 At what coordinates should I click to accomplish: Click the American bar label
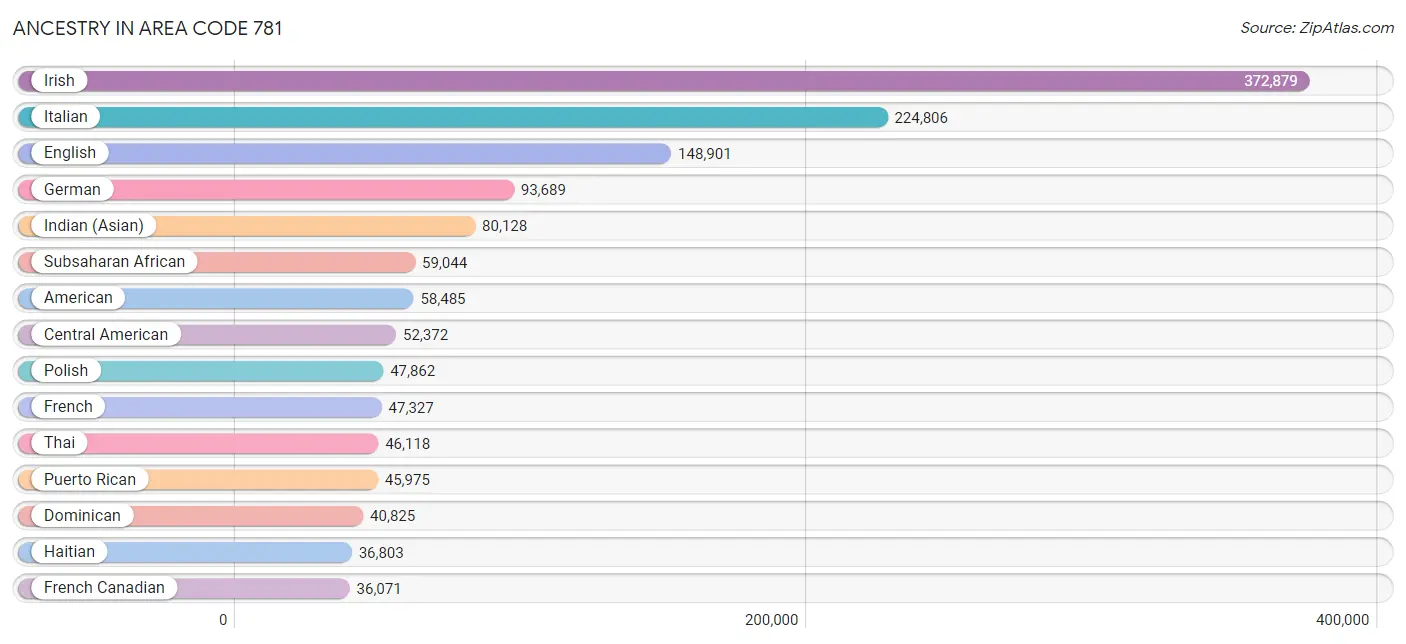(x=78, y=298)
